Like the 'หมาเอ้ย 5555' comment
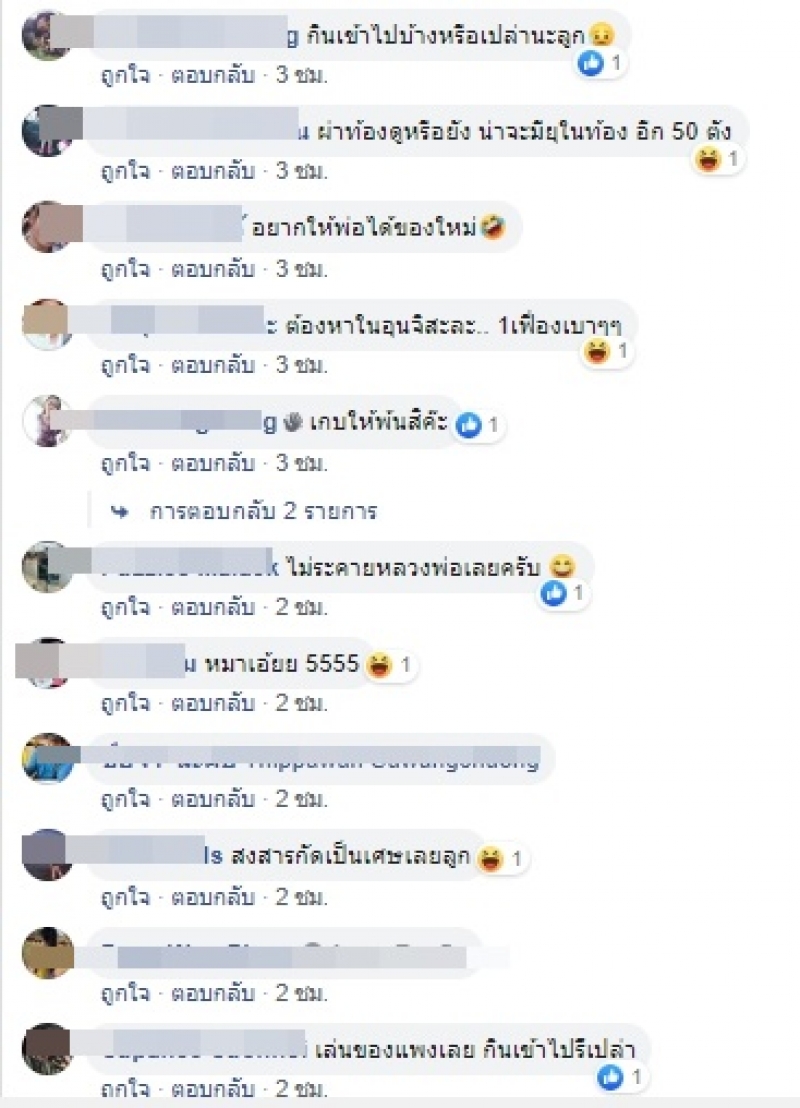 [x=126, y=703]
